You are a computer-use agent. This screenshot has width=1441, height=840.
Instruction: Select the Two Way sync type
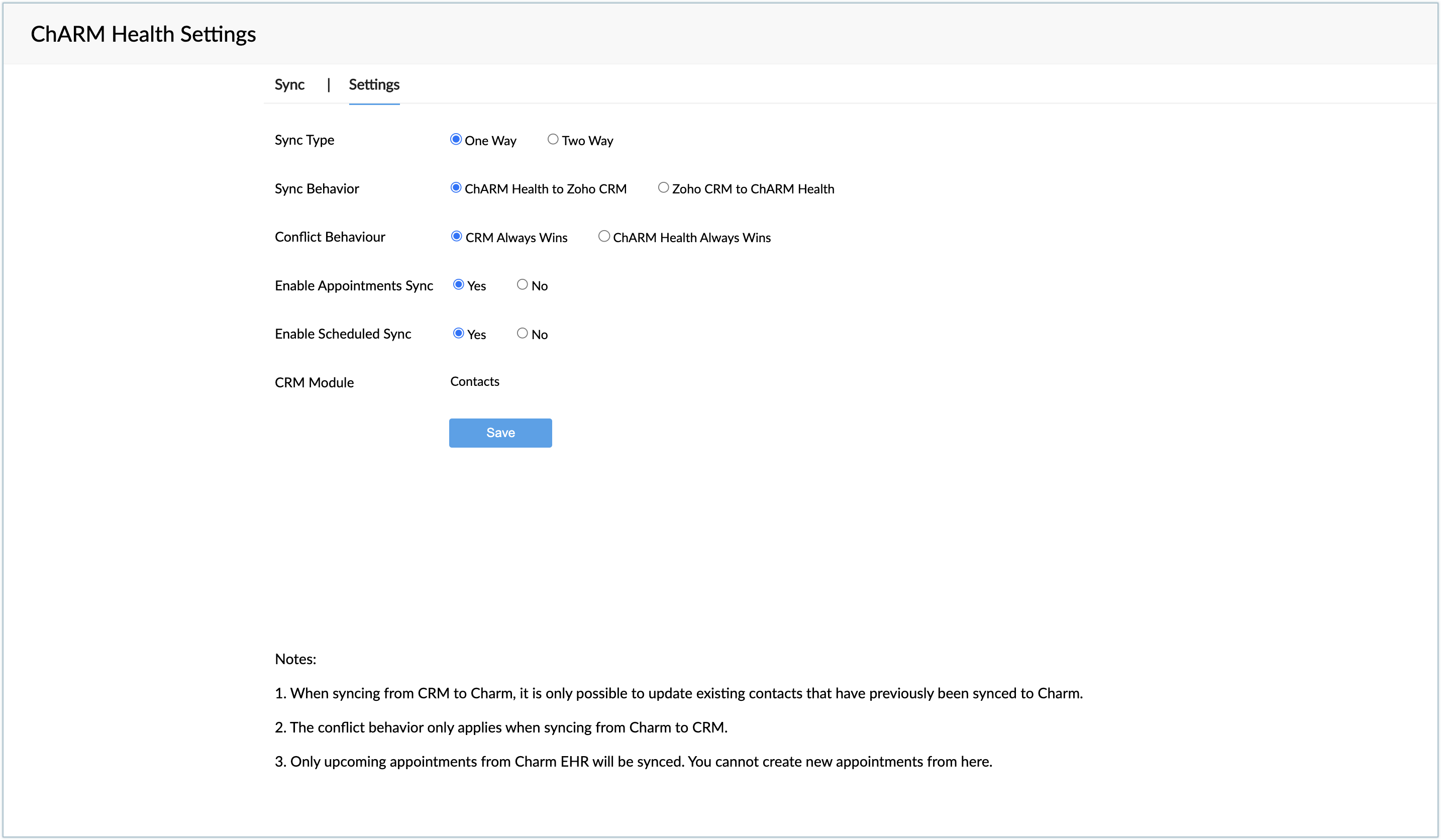(x=552, y=140)
